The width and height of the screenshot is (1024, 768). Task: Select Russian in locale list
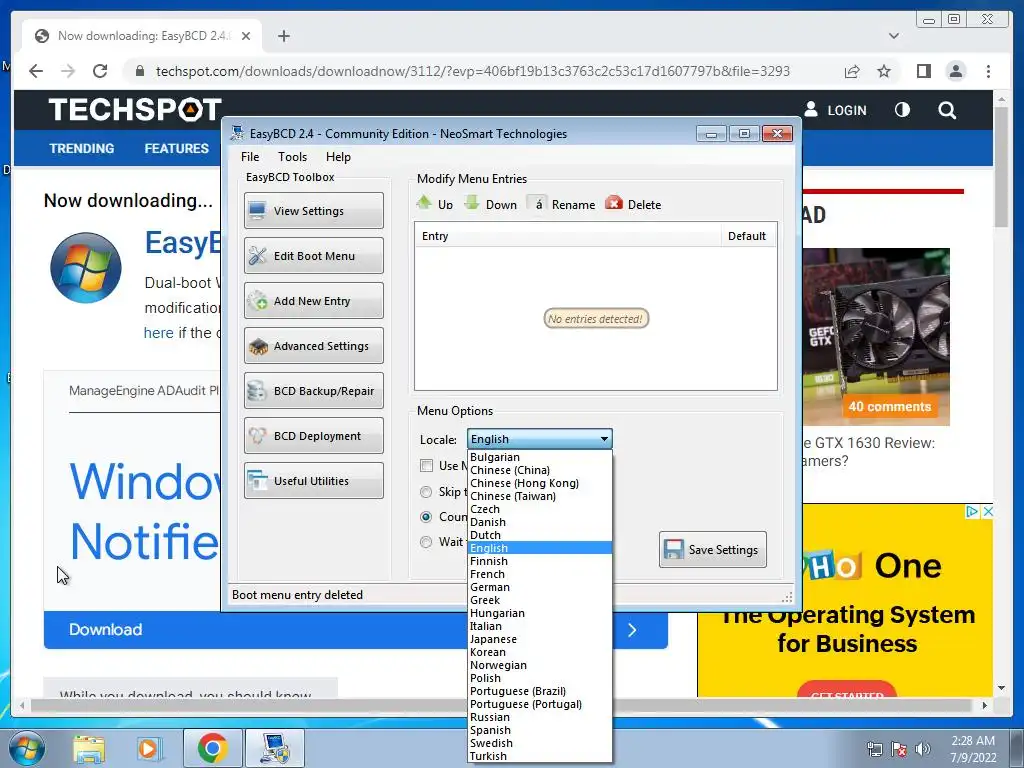coord(539,717)
